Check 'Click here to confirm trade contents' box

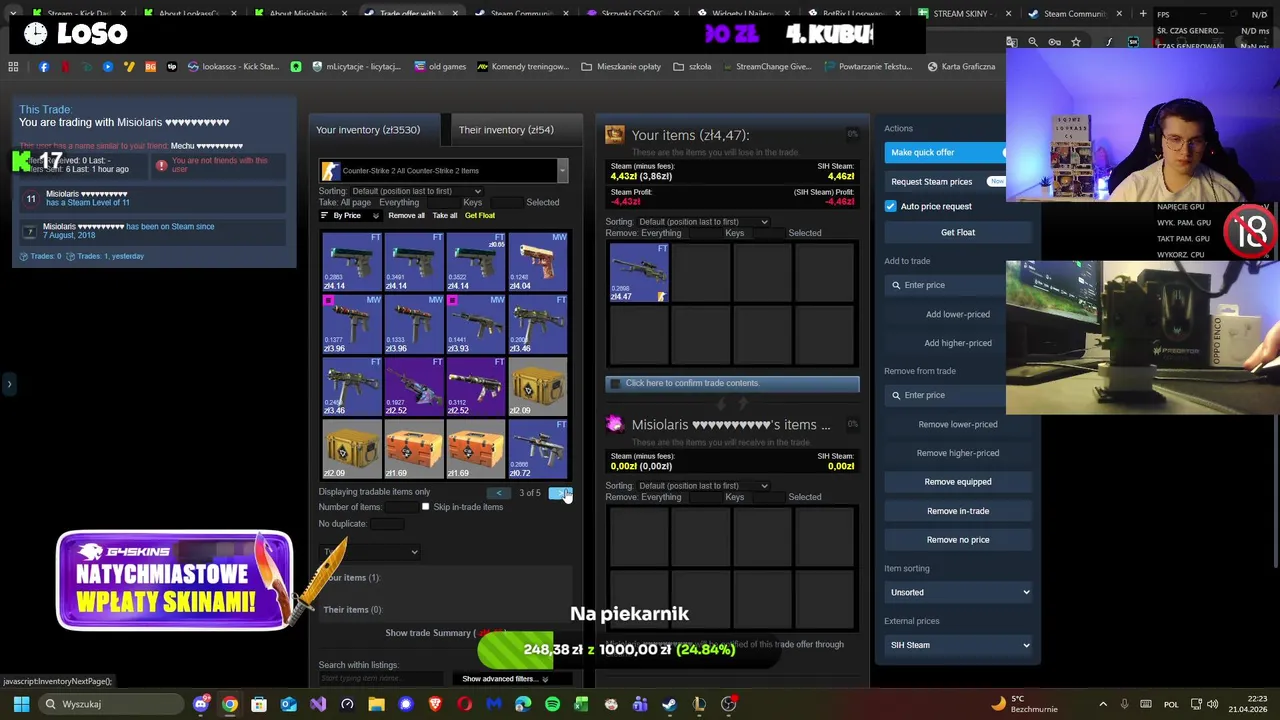click(x=616, y=383)
